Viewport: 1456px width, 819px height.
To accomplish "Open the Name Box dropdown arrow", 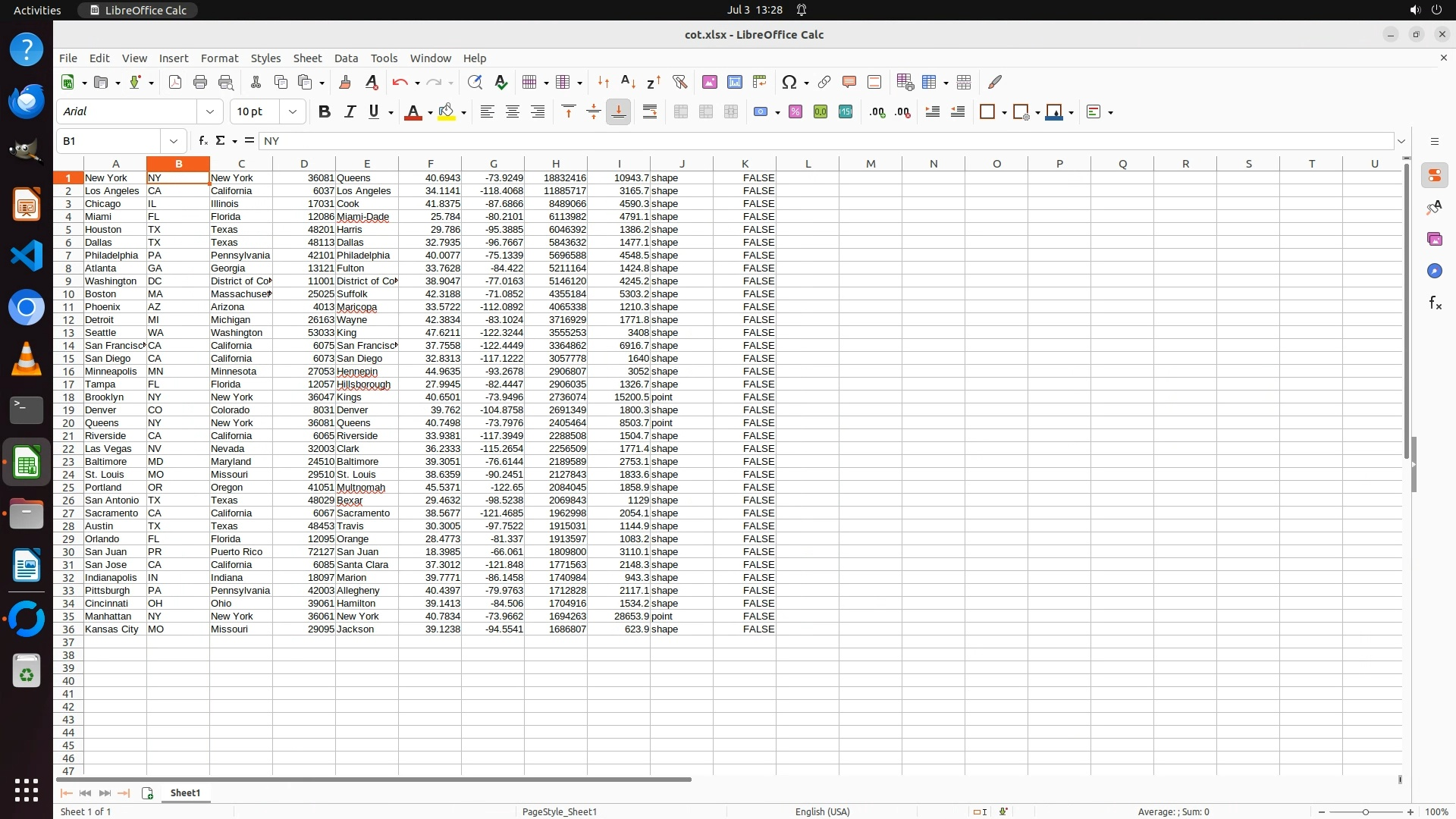I will pyautogui.click(x=174, y=141).
